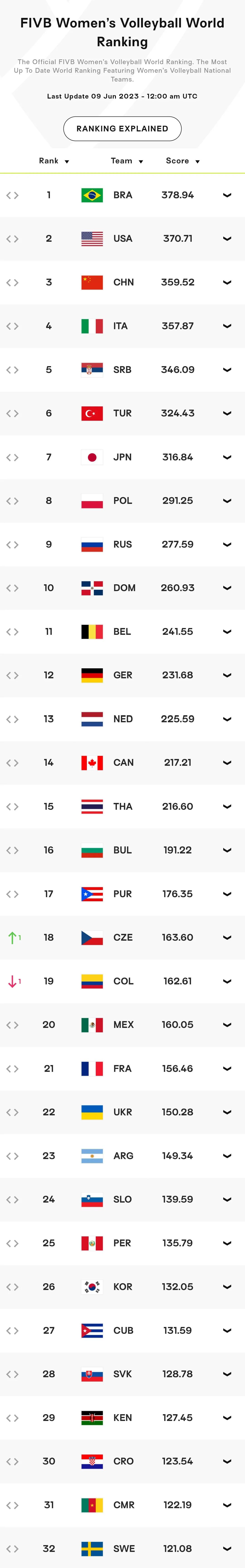Click the South Korea flag icon

(92, 1287)
